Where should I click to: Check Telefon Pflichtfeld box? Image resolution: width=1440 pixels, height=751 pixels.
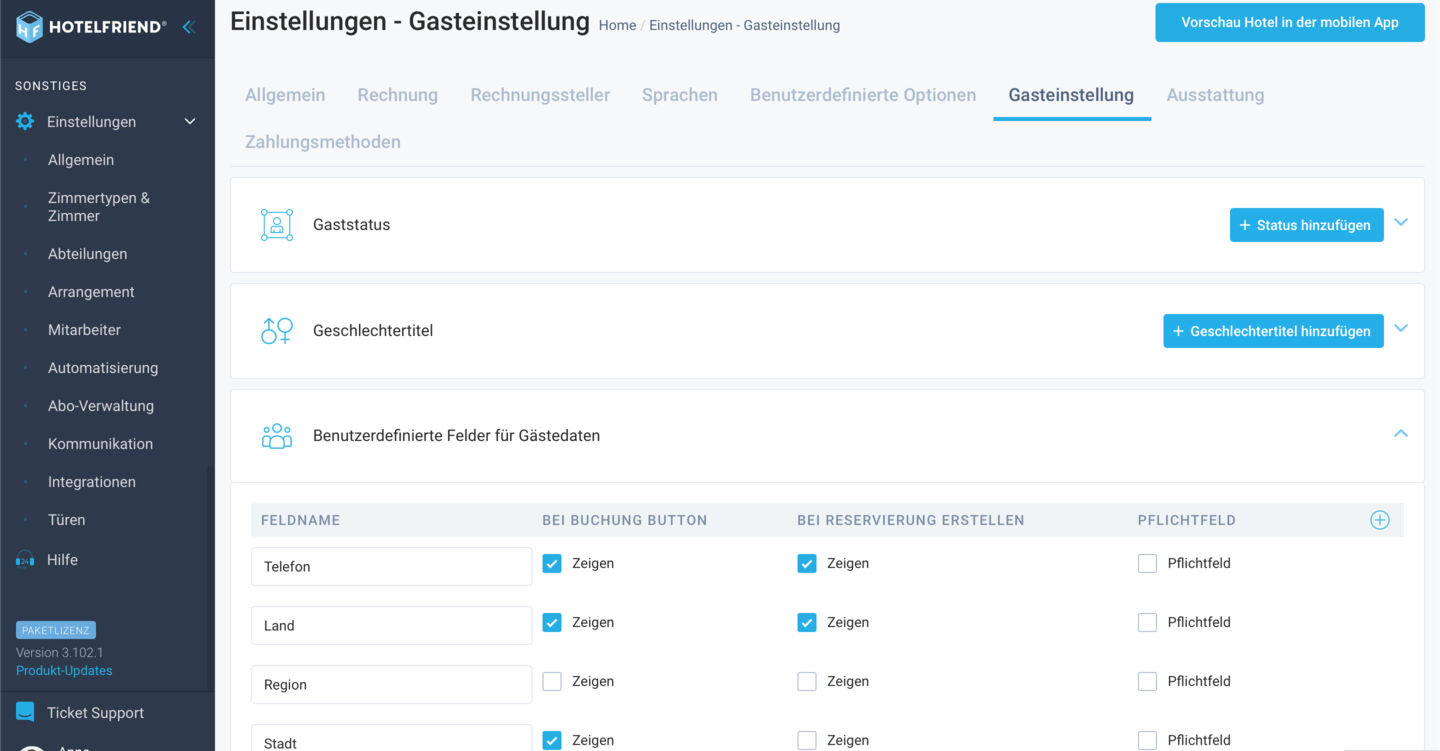[x=1148, y=563]
